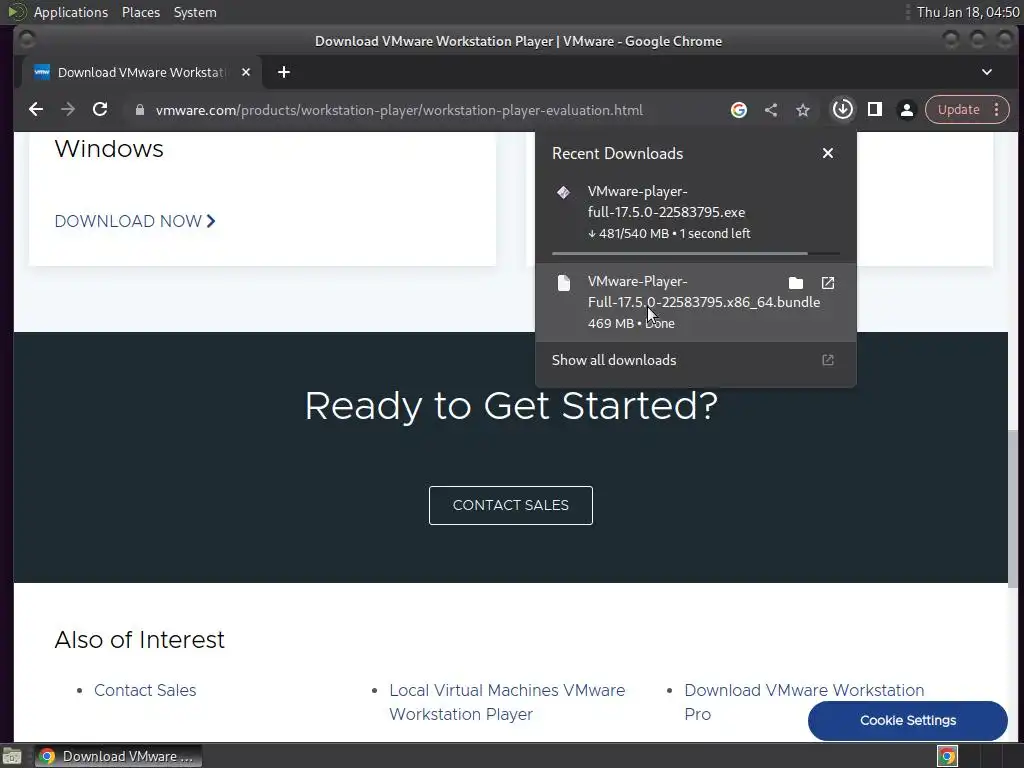Toggle the downloads toolbar icon
The image size is (1024, 768).
pyautogui.click(x=842, y=109)
